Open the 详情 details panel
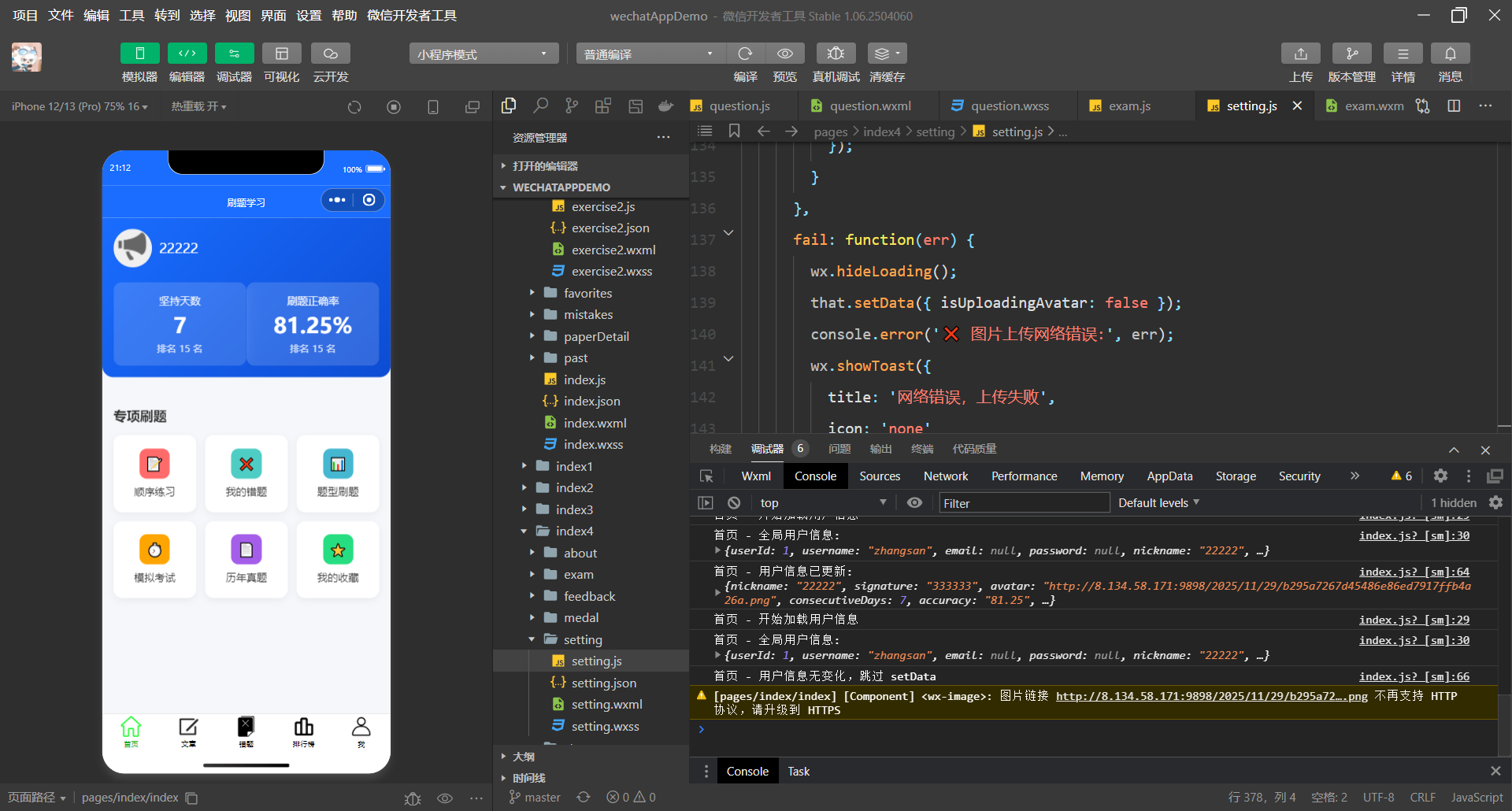 tap(1403, 54)
